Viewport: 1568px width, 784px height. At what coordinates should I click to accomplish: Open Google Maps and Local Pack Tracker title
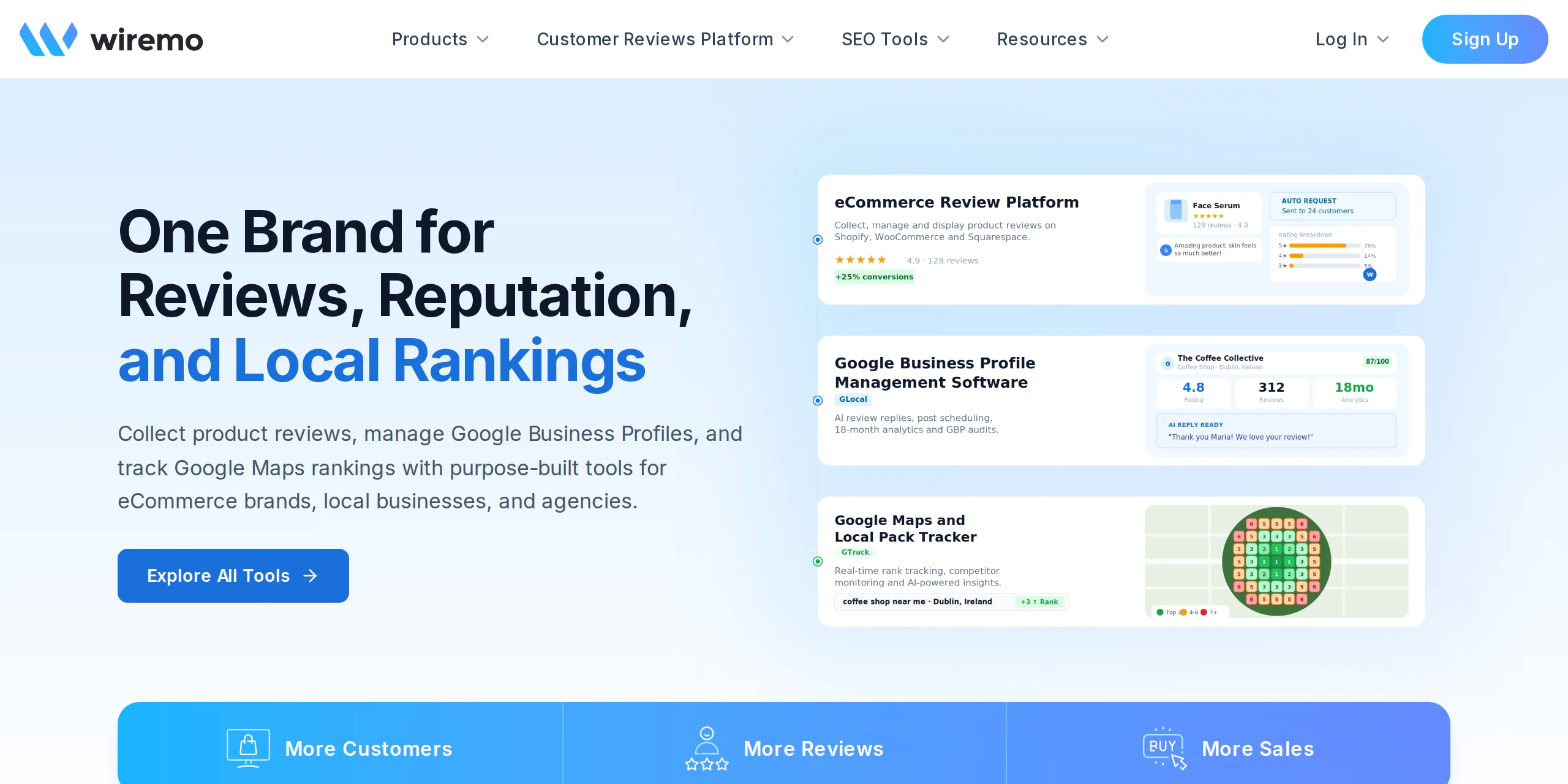[905, 529]
